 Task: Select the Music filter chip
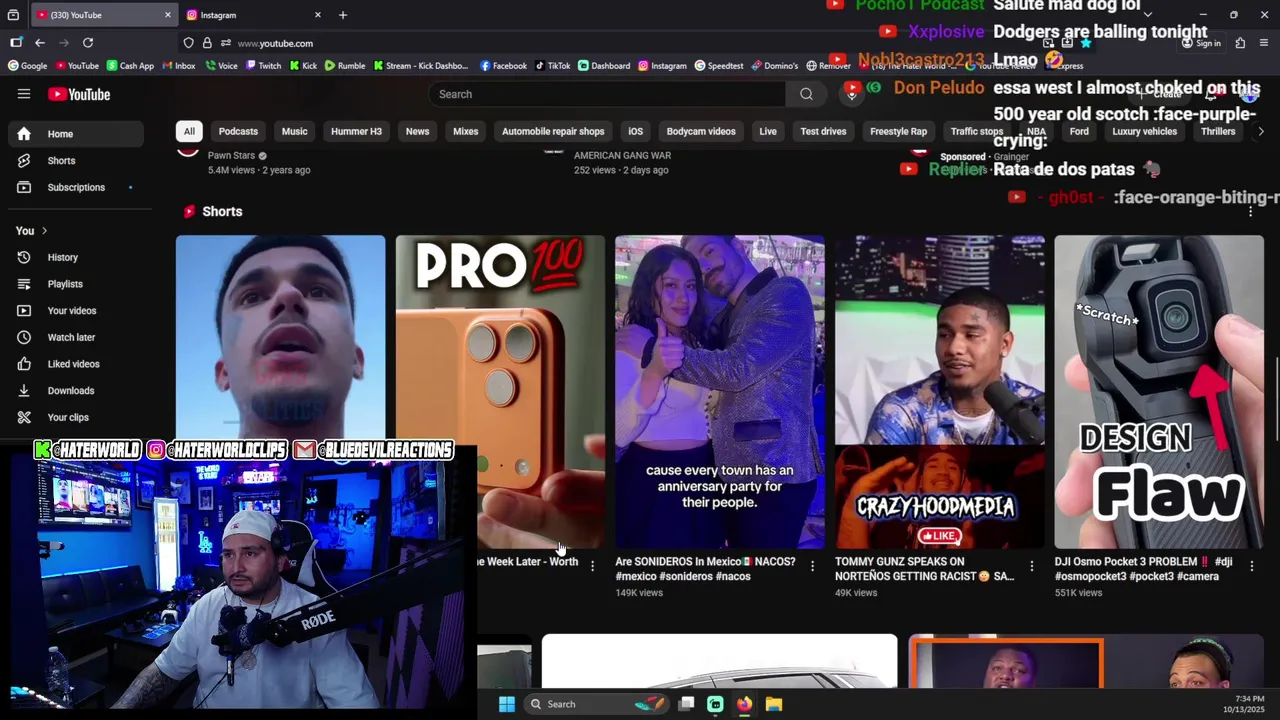point(294,131)
